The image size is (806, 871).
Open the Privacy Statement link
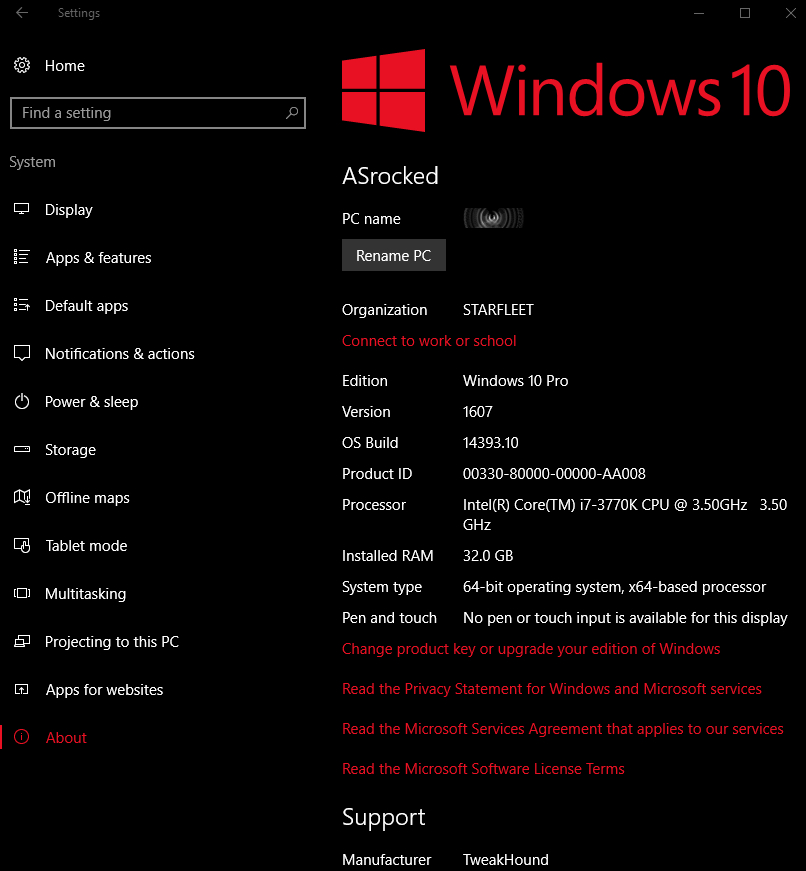coord(552,689)
